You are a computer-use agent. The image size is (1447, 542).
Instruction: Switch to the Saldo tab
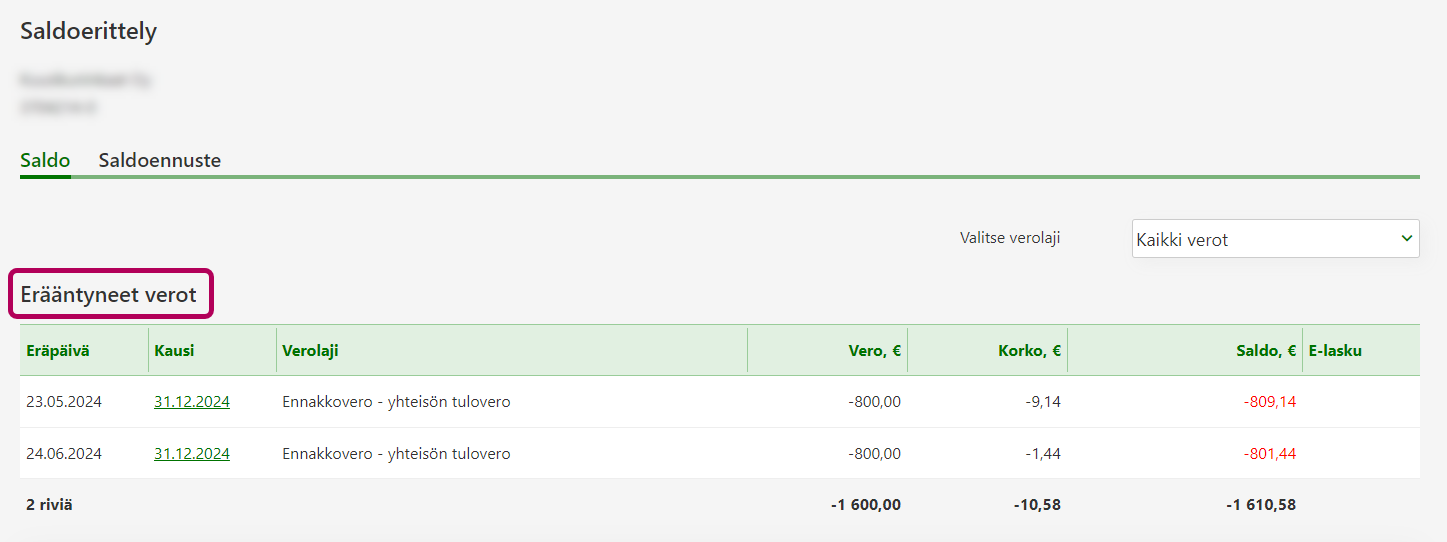point(45,160)
